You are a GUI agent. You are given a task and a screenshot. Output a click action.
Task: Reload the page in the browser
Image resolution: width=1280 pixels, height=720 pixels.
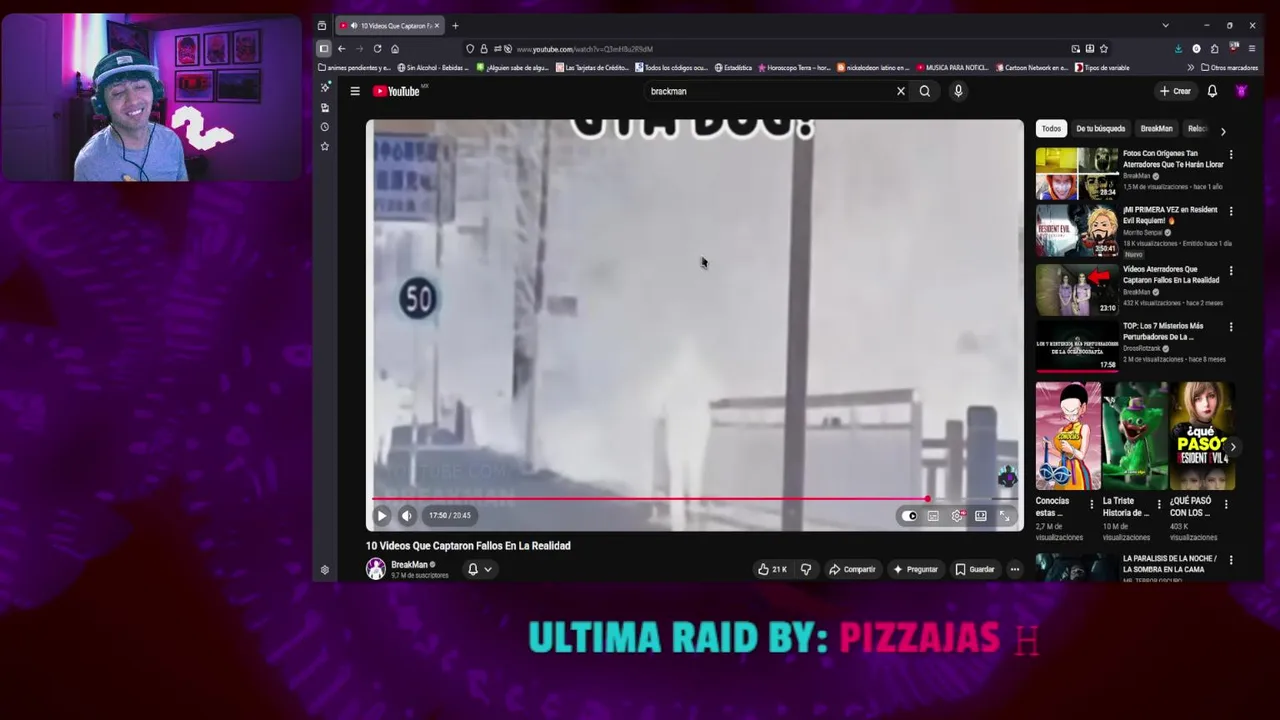[x=377, y=49]
